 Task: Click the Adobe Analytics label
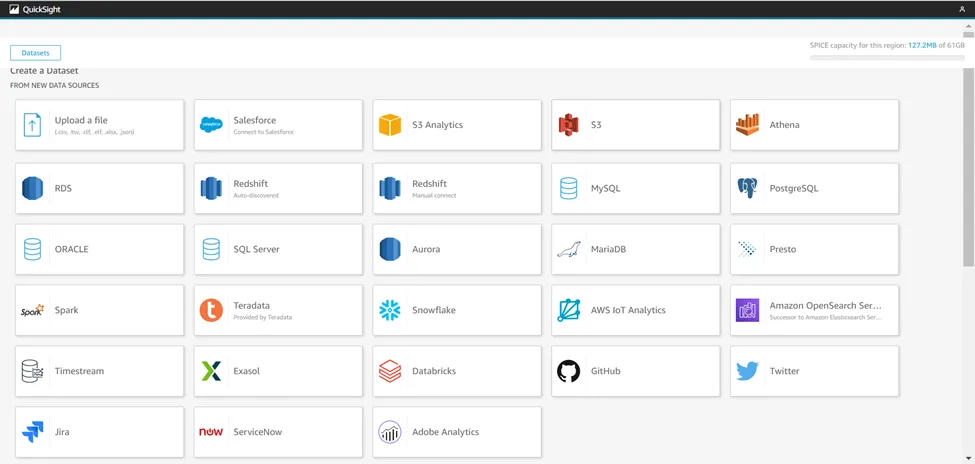[446, 432]
